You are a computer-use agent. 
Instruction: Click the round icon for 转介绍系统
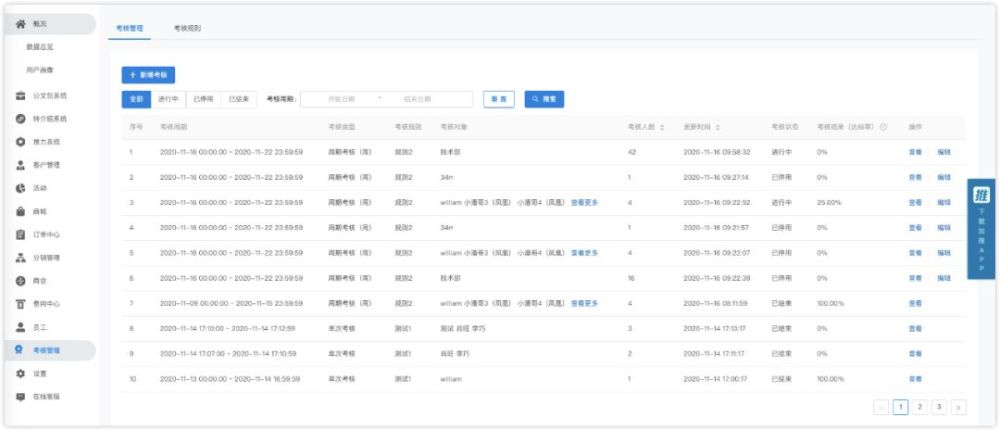[x=20, y=119]
